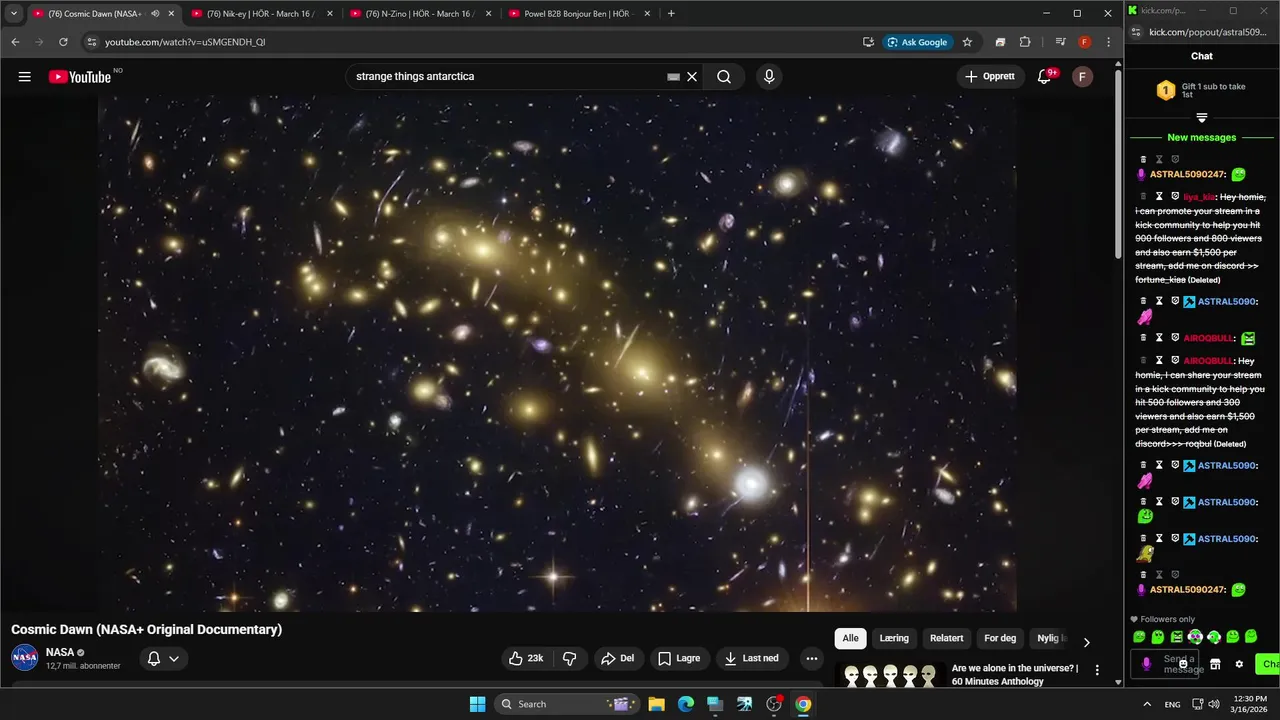This screenshot has height=720, width=1280.
Task: Open the tab search dropdown arrow
Action: pos(14,14)
